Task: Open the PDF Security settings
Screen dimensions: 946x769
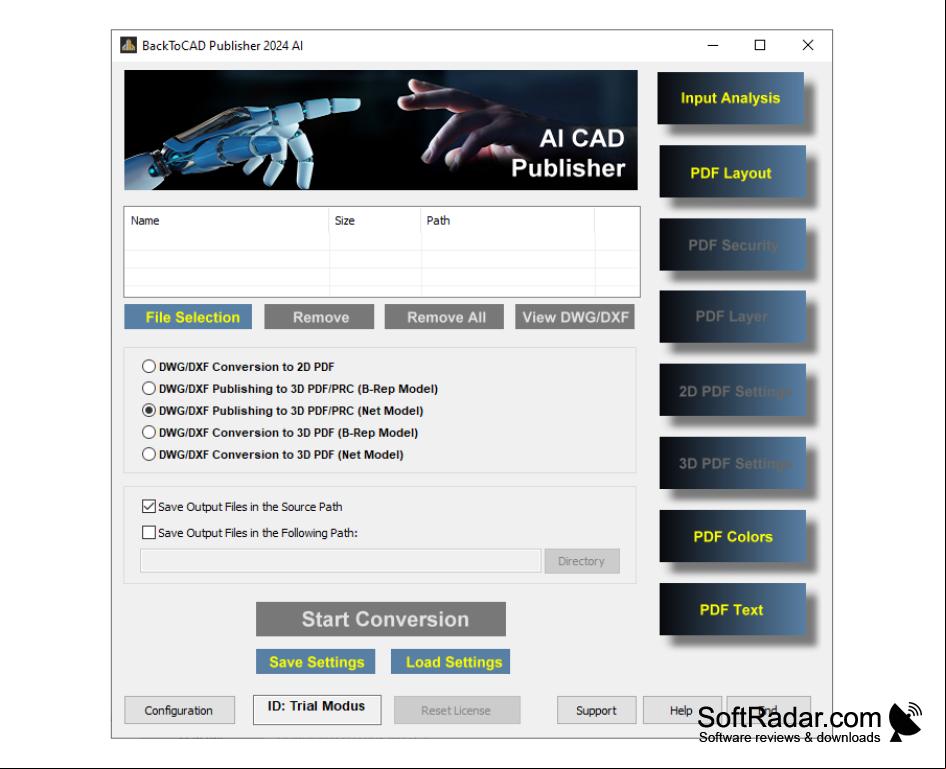Action: point(732,244)
